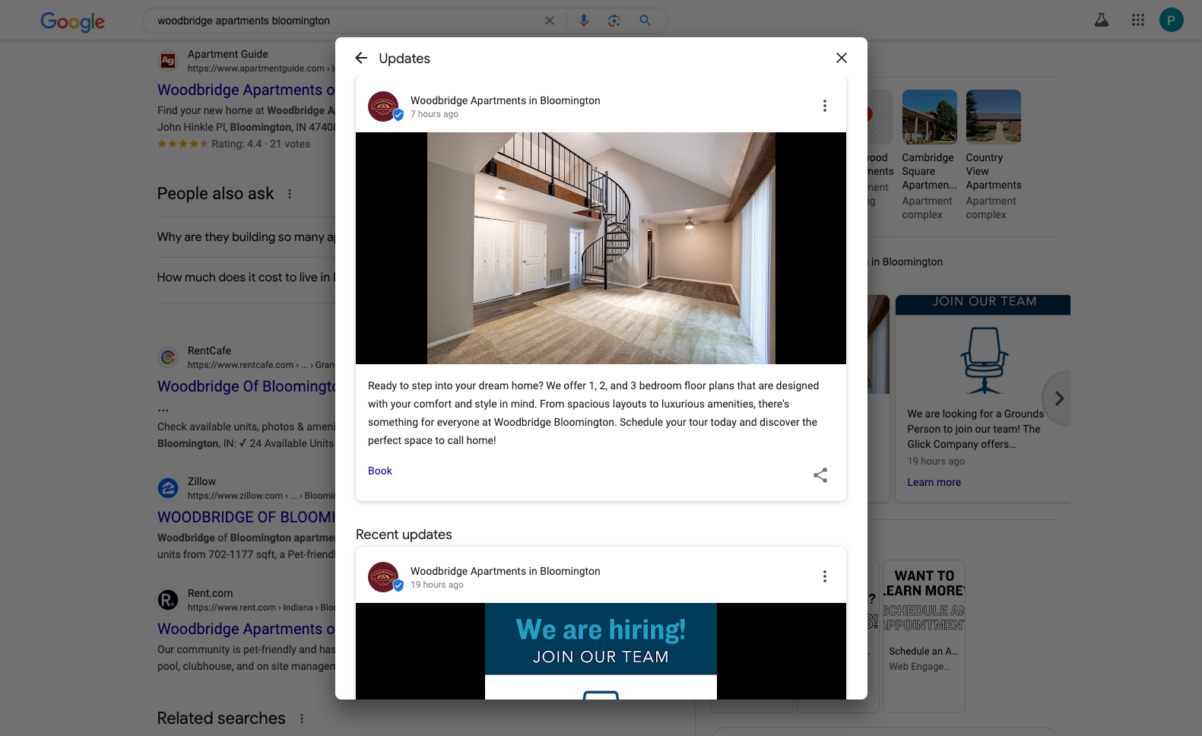Share the Woodbridge update post
This screenshot has width=1202, height=736.
820,475
